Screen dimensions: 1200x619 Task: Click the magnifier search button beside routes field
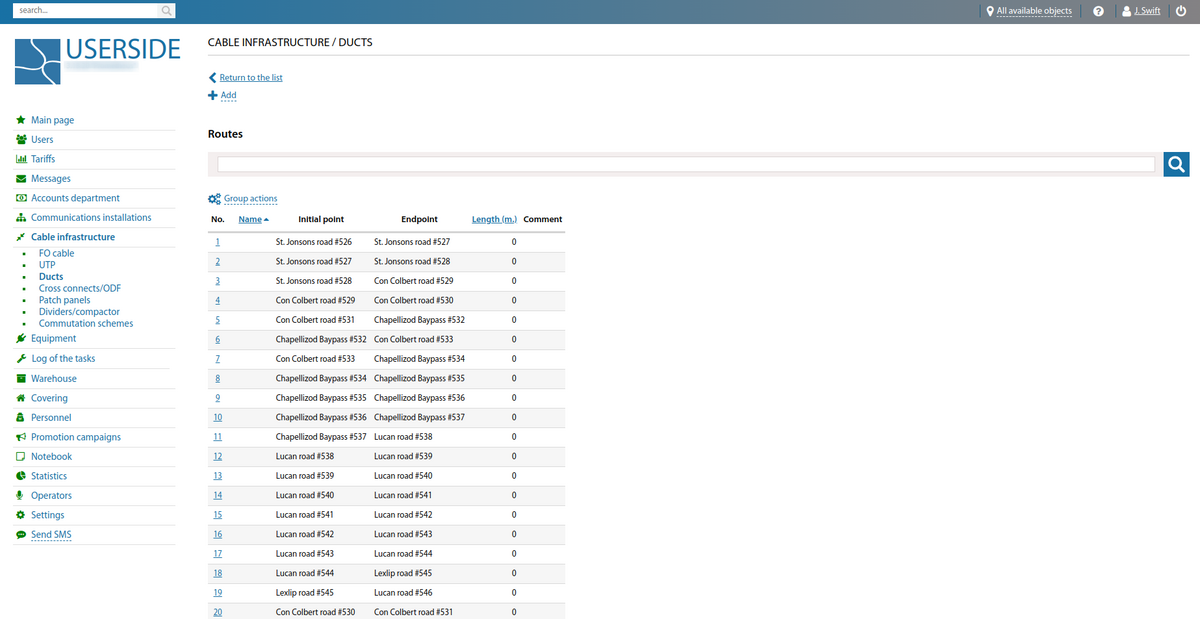1176,164
